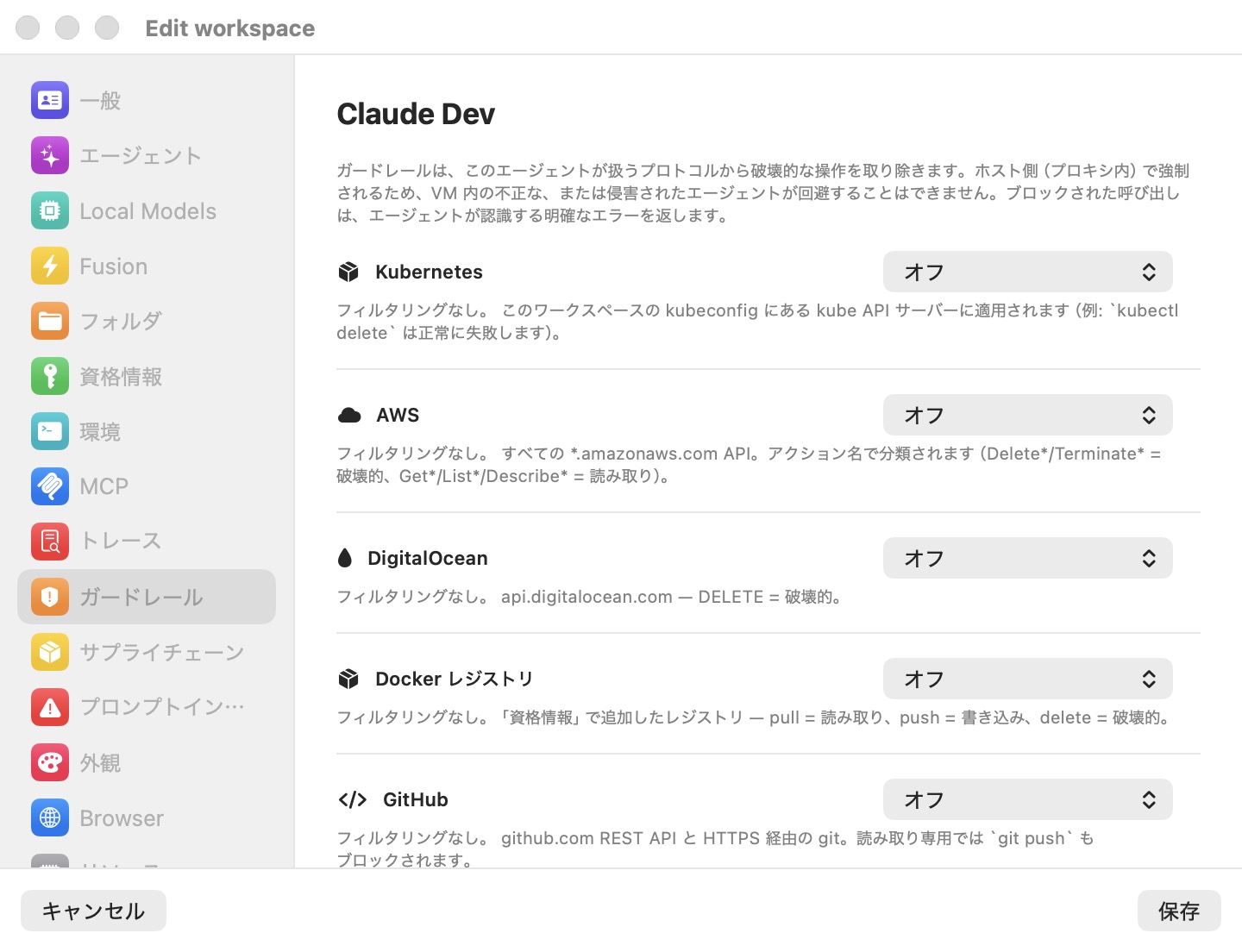Open the Docker レジストリ guardrail dropdown
The image size is (1242, 952).
pyautogui.click(x=1027, y=679)
